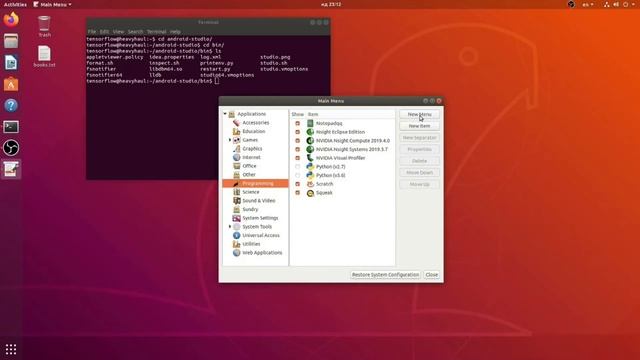Open Terminal Help menu

coord(175,31)
